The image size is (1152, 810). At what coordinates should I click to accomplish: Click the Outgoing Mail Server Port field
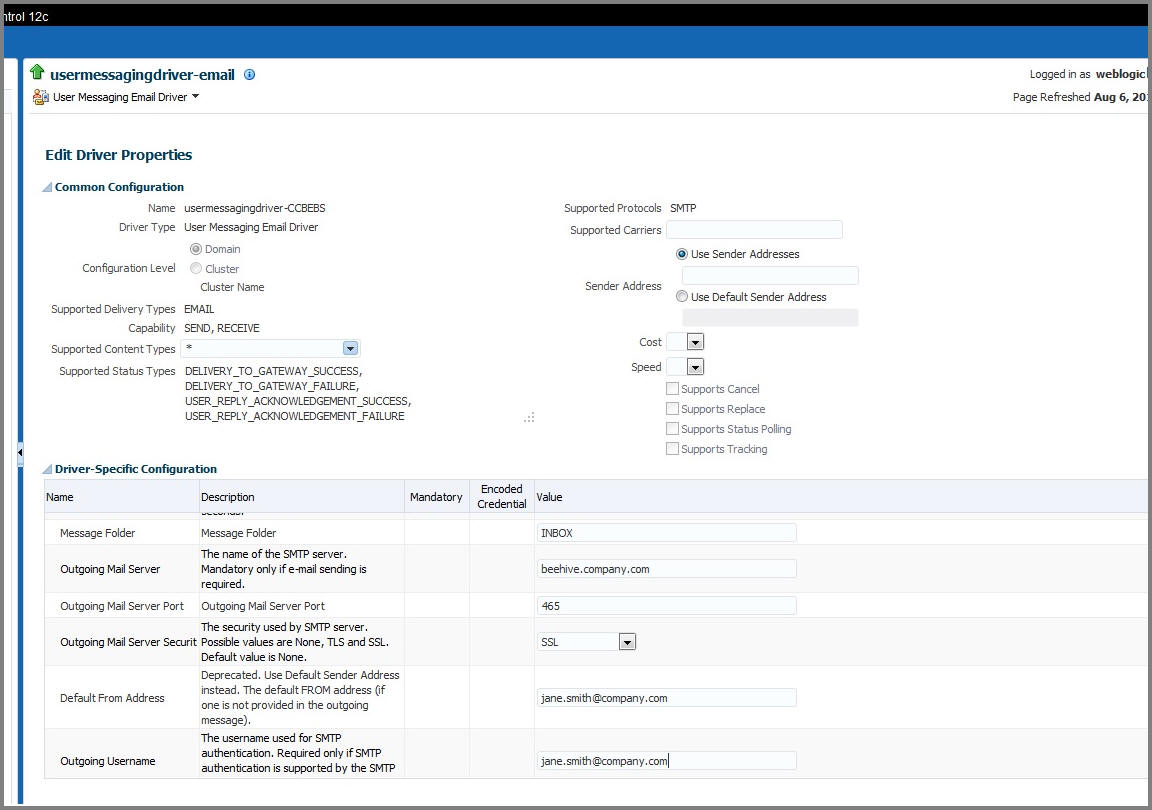pyautogui.click(x=666, y=606)
